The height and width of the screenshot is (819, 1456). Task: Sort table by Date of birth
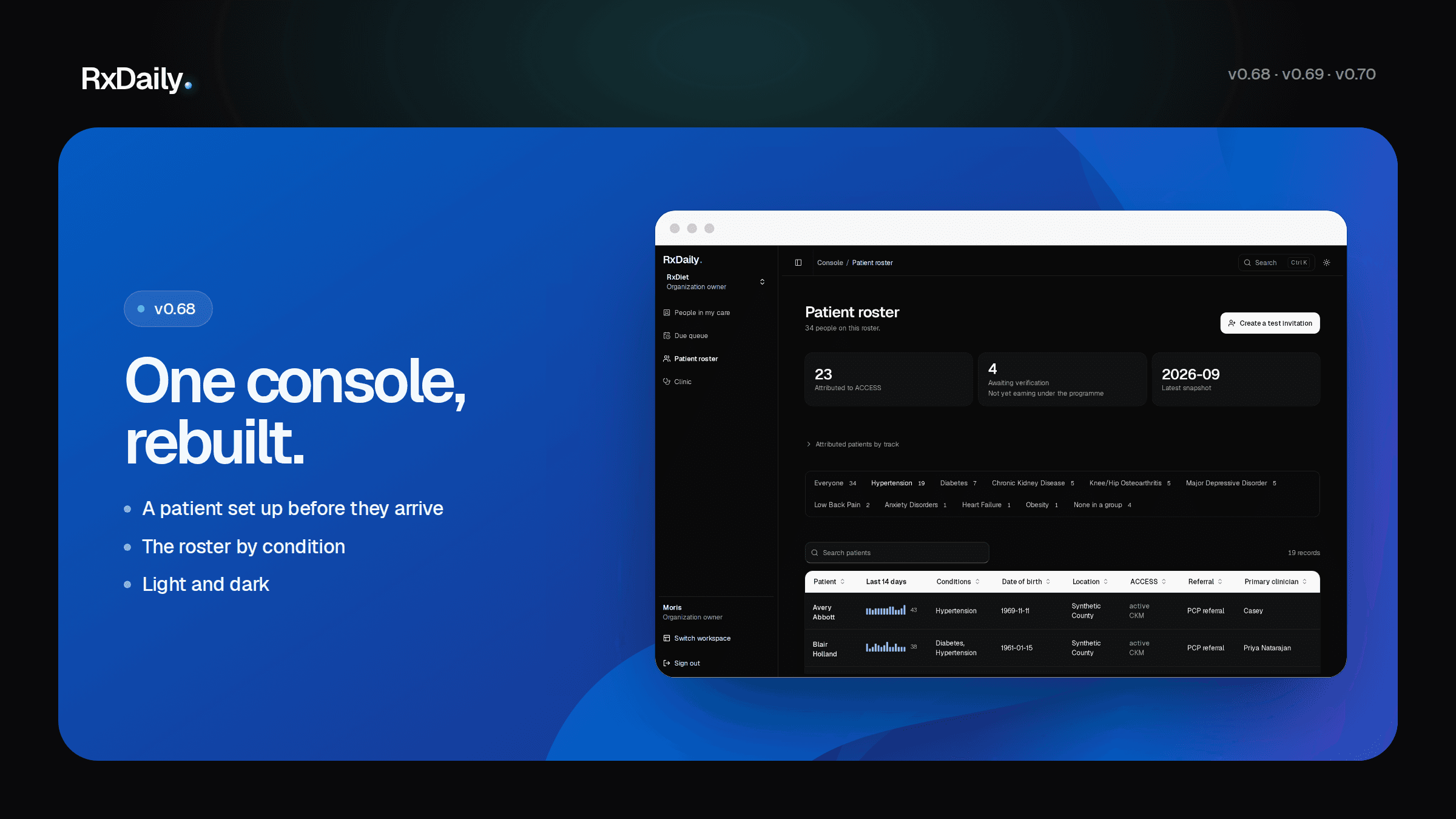point(1026,582)
